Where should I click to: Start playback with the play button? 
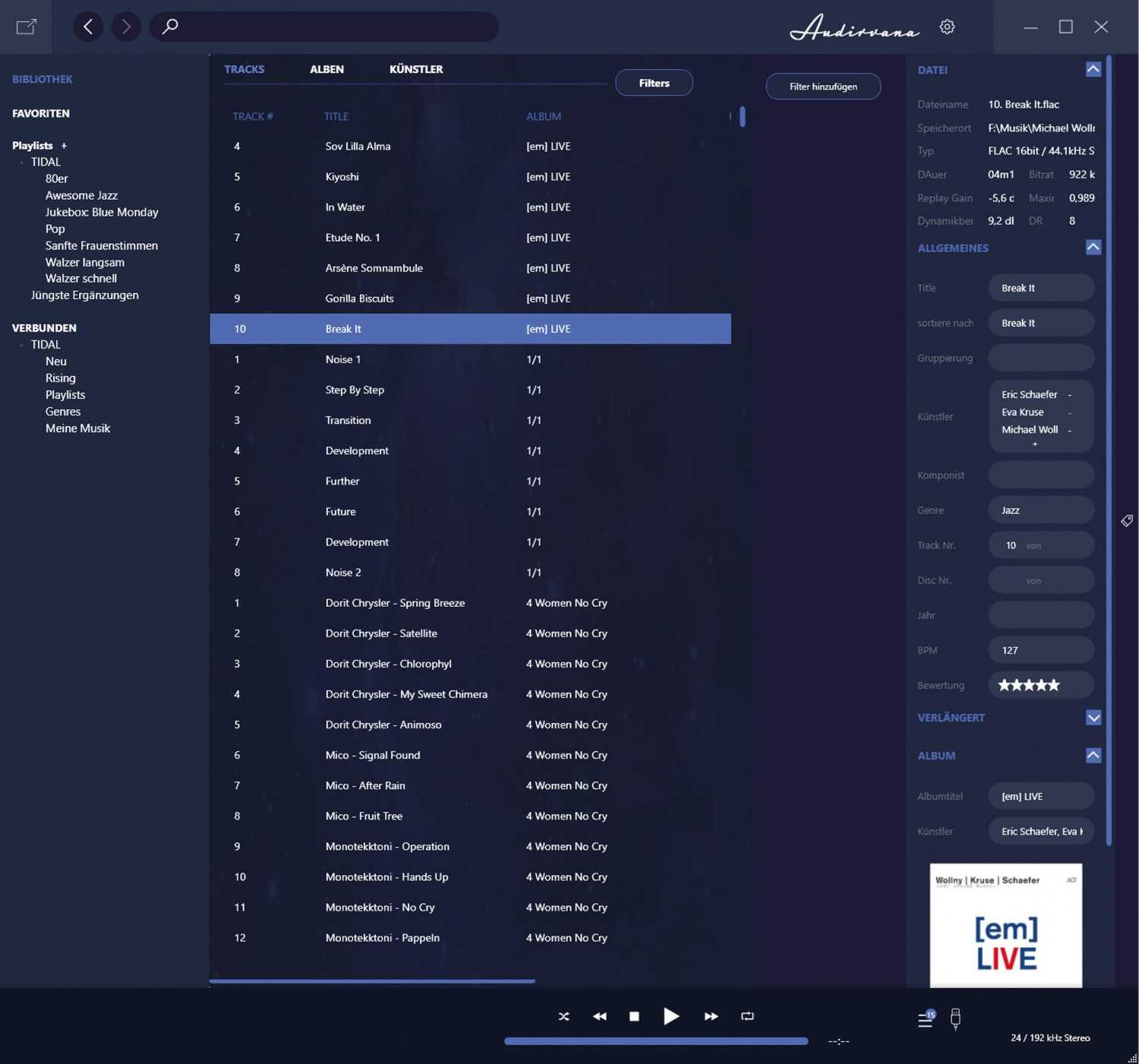[671, 1016]
